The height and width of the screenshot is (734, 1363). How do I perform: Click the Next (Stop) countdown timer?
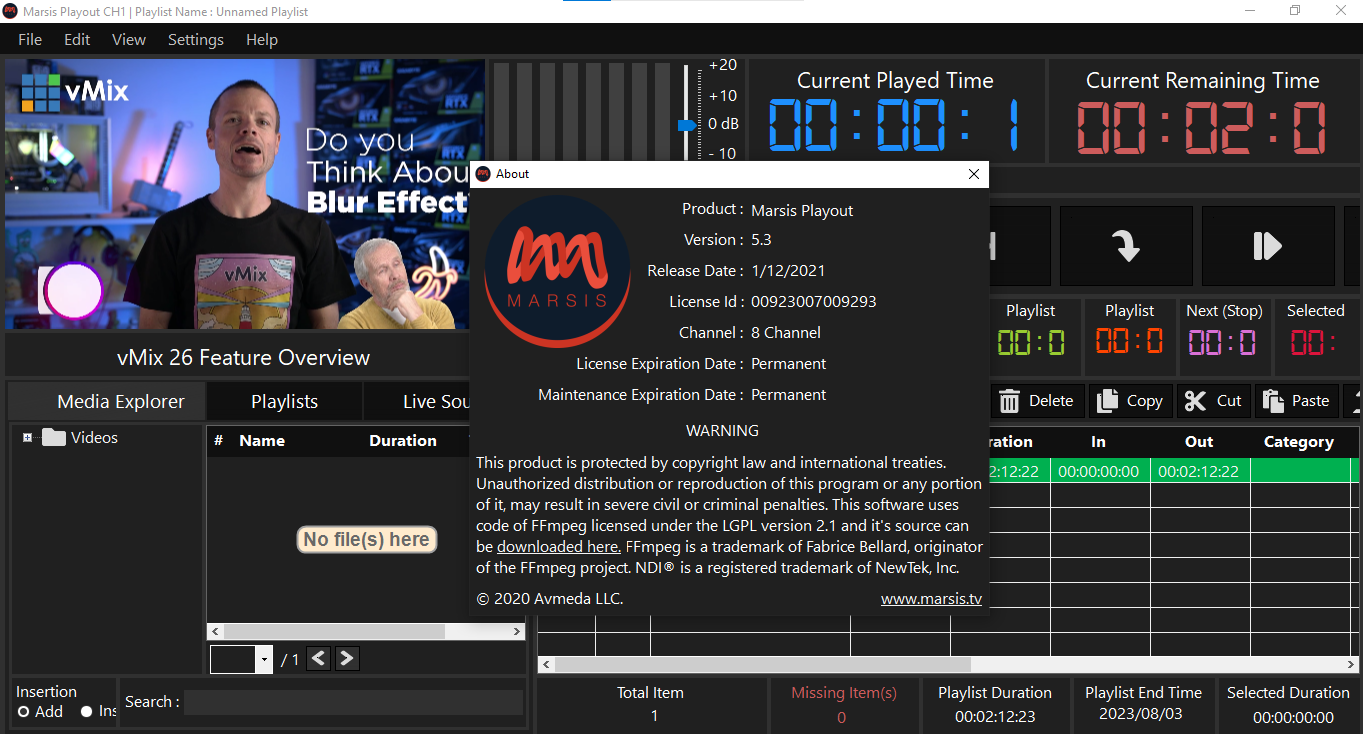tap(1224, 342)
